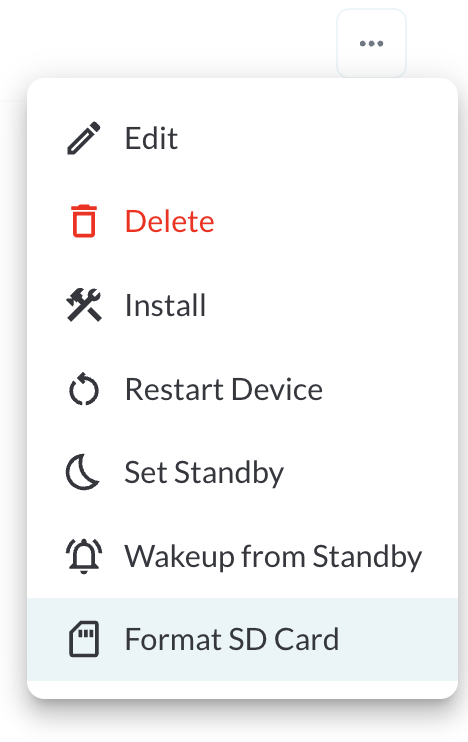
Task: Click the highlighted Format SD Card entry
Action: tap(242, 639)
